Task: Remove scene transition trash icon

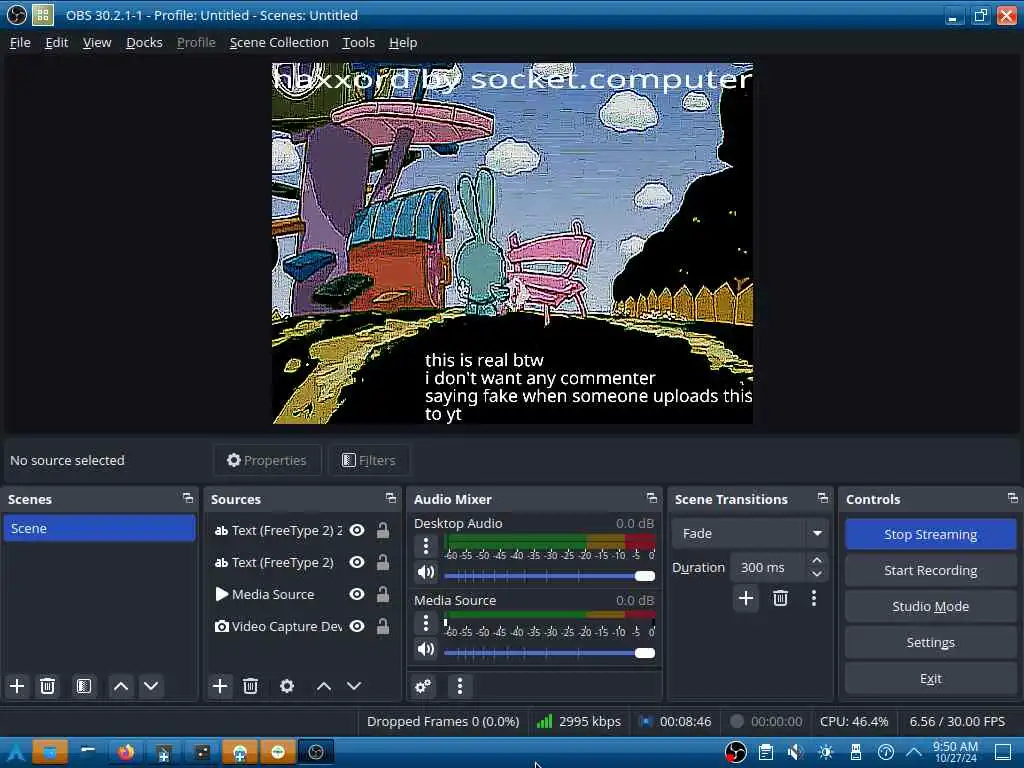Action: coord(780,598)
